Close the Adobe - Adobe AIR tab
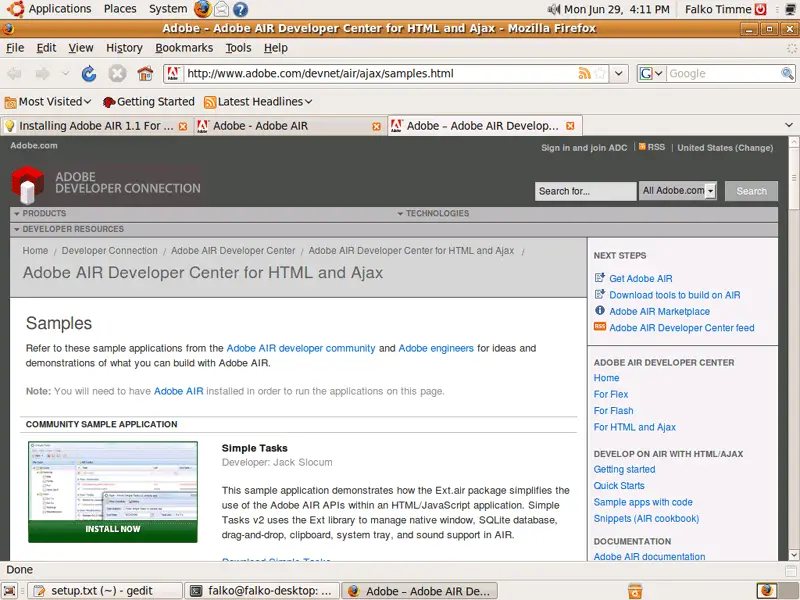 click(x=377, y=127)
